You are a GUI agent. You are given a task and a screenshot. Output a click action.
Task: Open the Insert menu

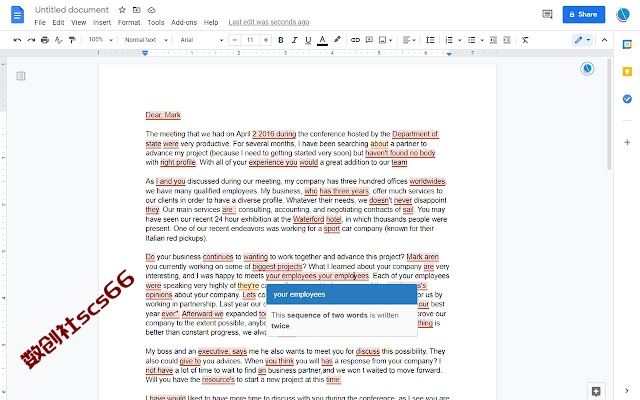pos(102,22)
